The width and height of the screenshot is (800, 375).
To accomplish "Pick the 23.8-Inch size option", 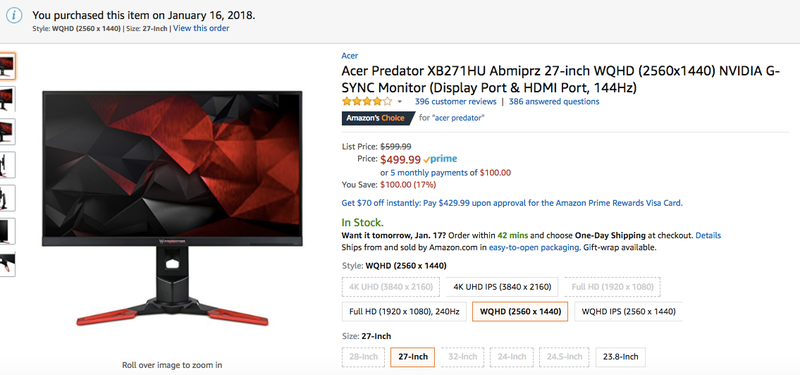I will click(620, 357).
